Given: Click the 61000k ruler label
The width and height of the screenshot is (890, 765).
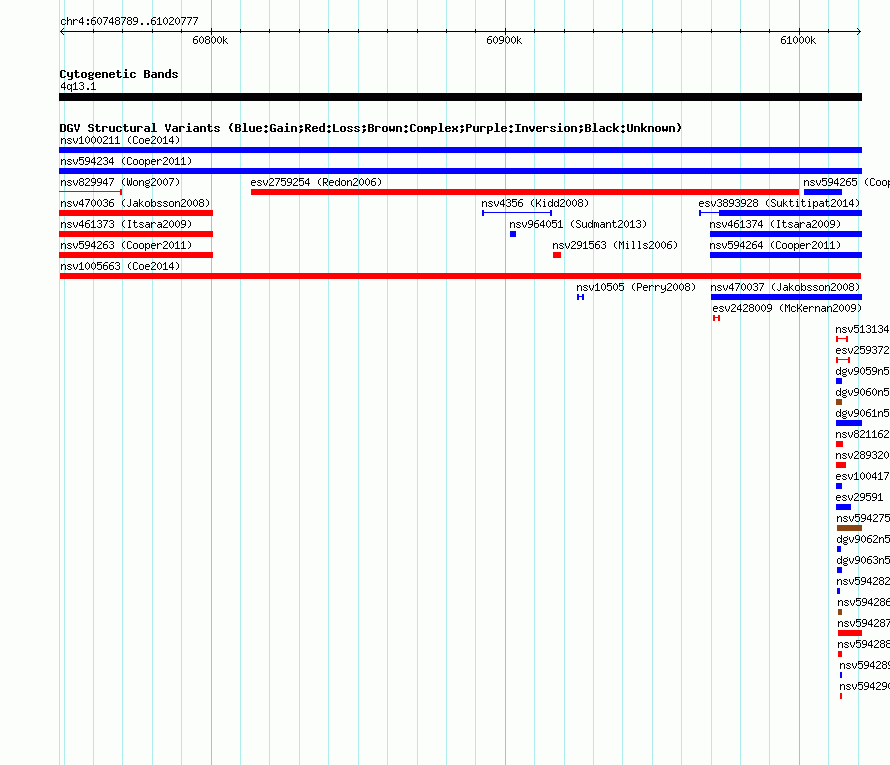Looking at the screenshot, I should (x=798, y=40).
